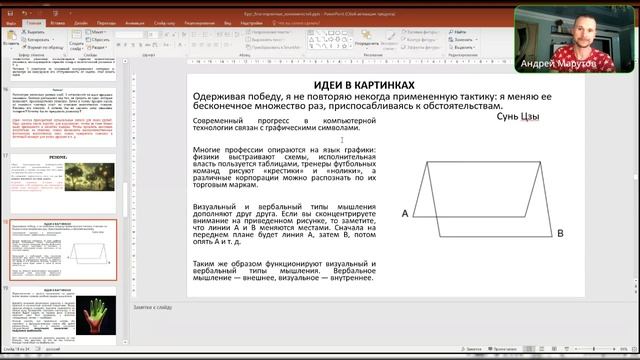The image size is (640, 360).
Task: Open the font name combo box
Action: pyautogui.click(x=129, y=35)
